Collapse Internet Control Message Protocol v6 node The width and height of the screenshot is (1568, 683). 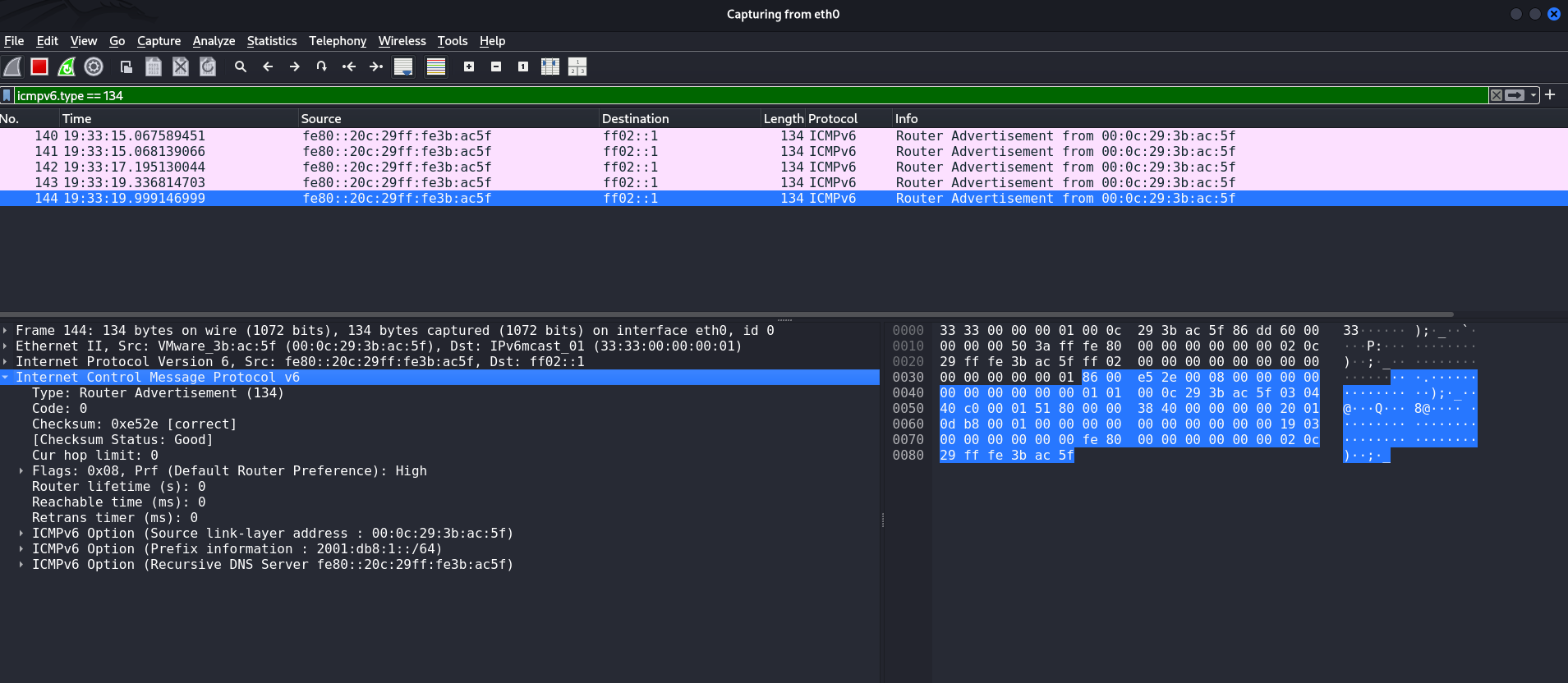[6, 378]
